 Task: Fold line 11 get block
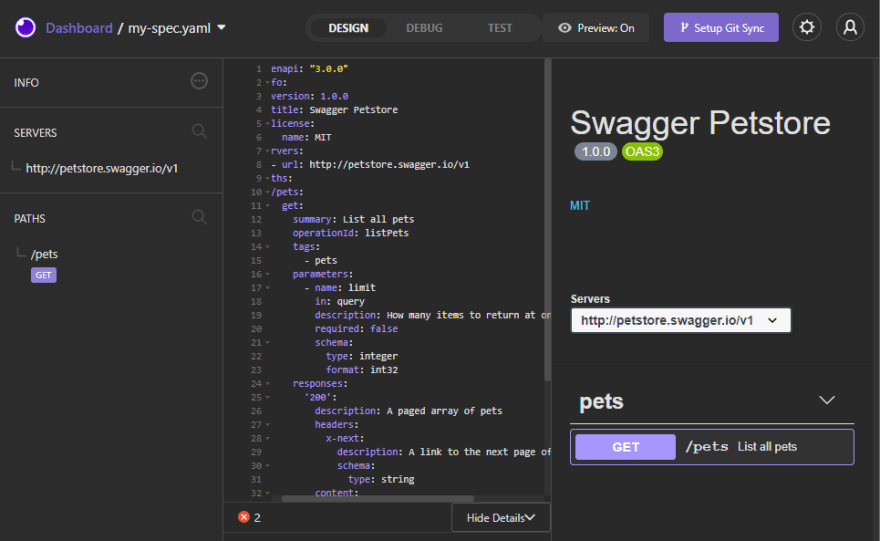[268, 206]
